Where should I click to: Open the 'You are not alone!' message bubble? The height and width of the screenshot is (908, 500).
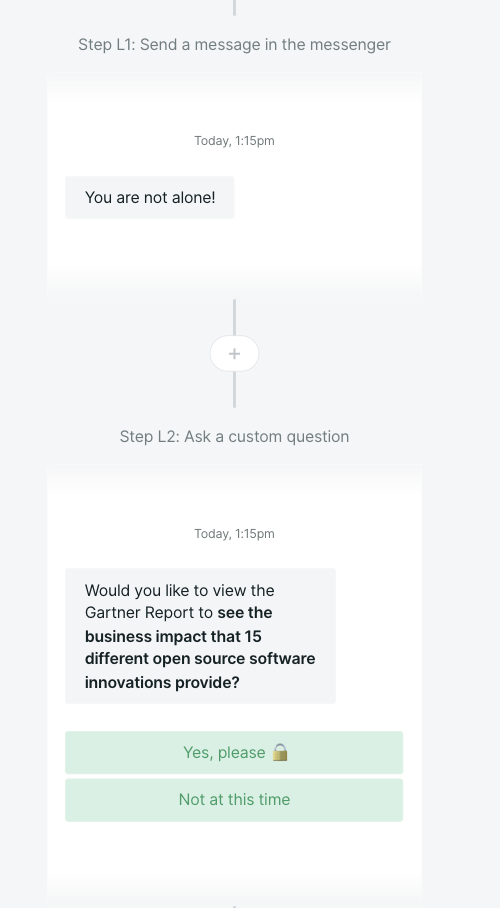[x=150, y=197]
